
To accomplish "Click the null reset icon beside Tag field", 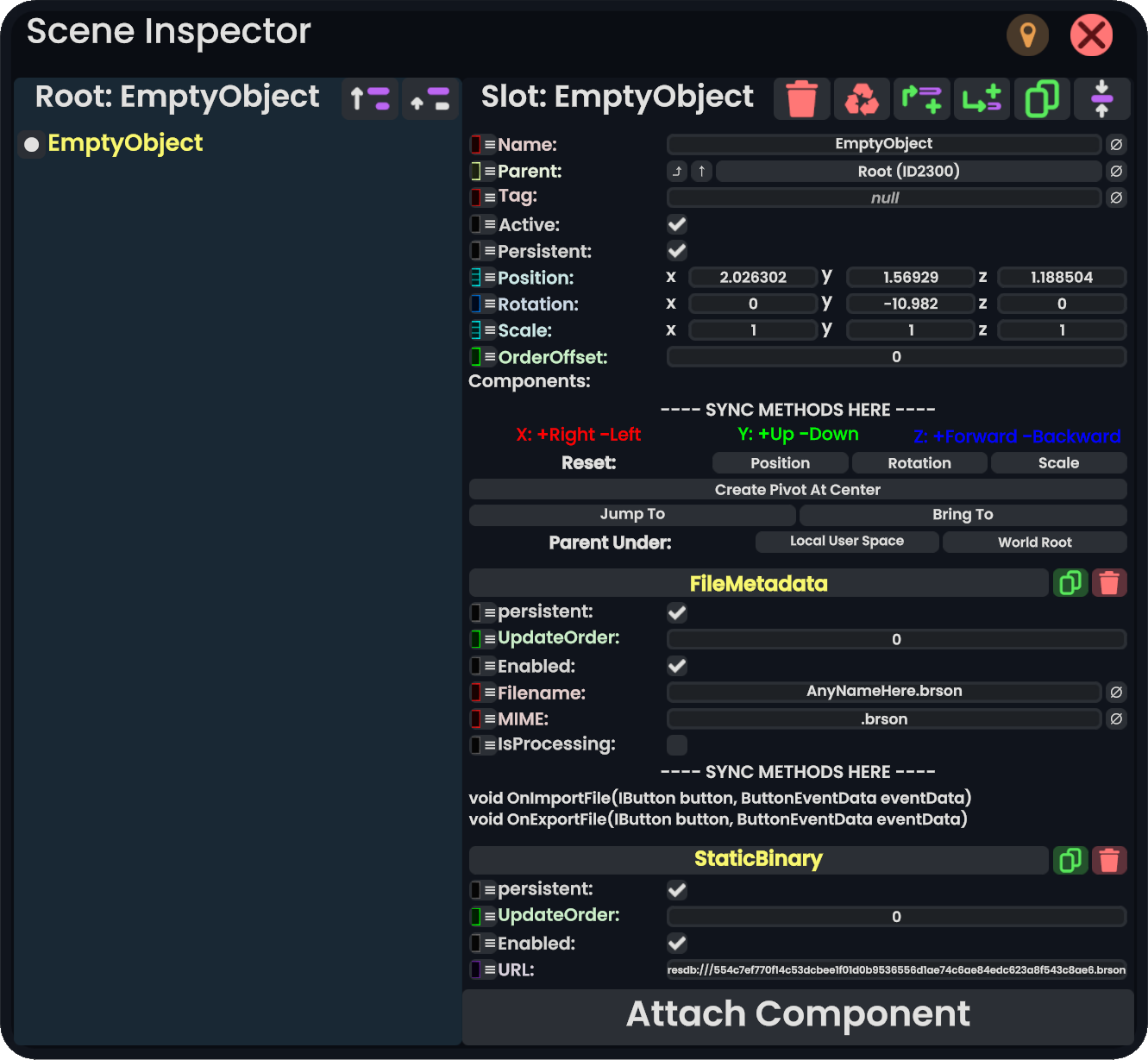I will tap(1116, 198).
